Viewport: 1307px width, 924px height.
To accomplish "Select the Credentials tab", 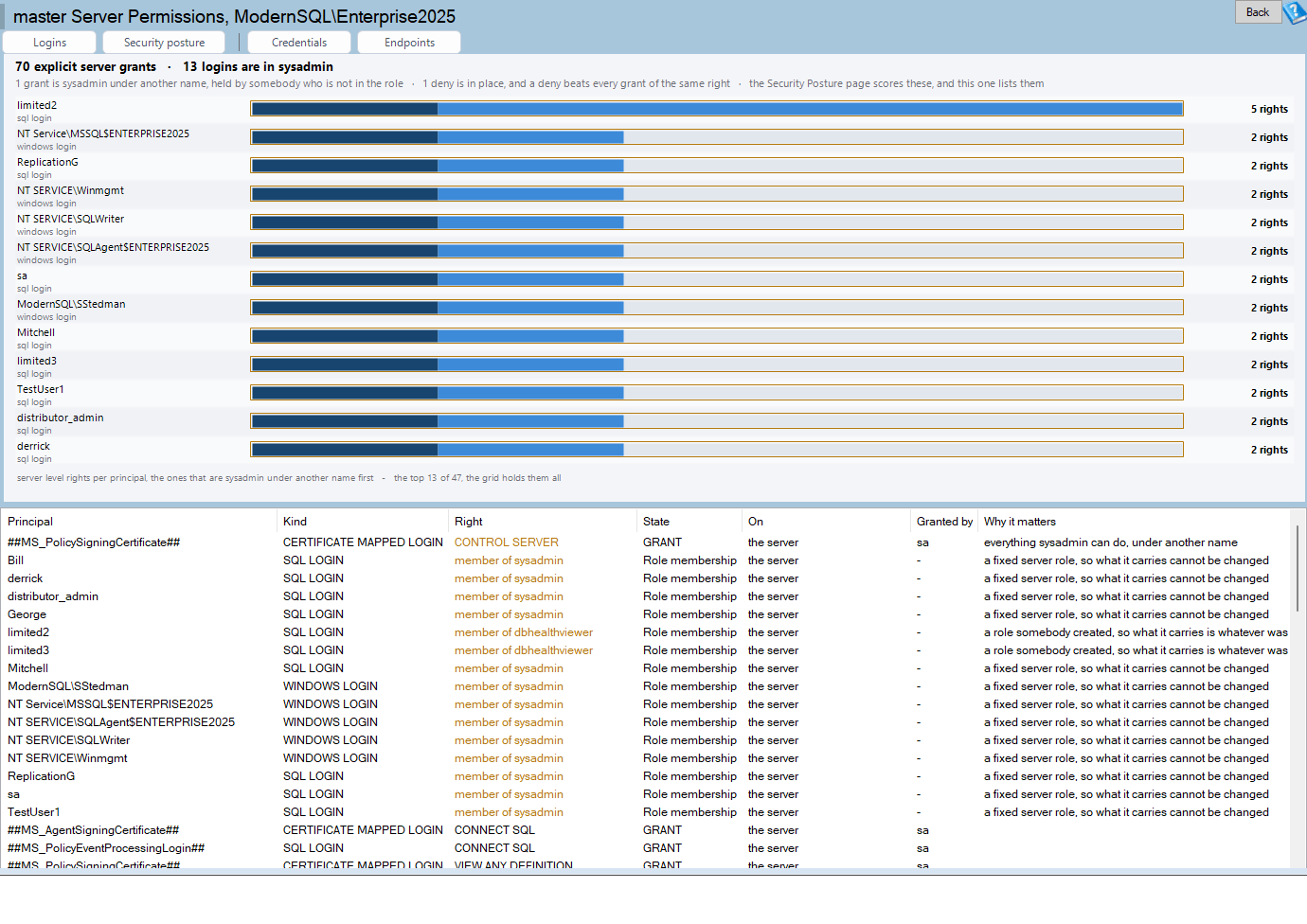I will (299, 43).
